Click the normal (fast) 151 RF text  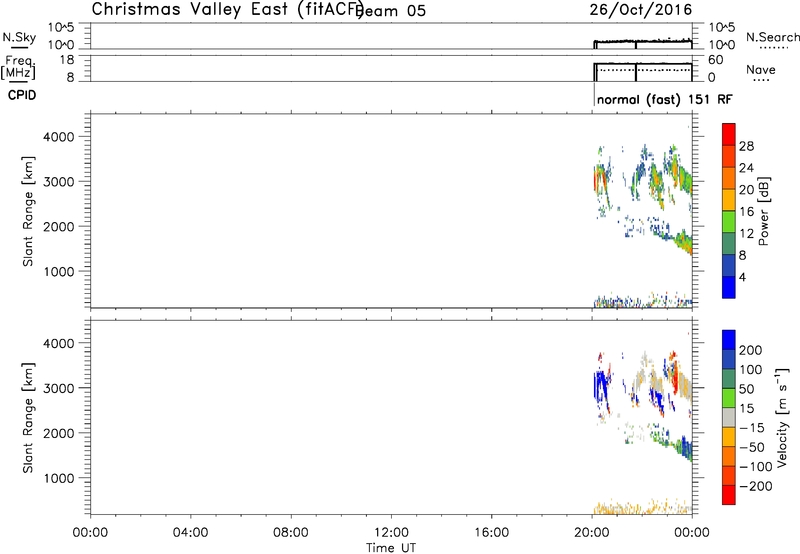click(664, 99)
